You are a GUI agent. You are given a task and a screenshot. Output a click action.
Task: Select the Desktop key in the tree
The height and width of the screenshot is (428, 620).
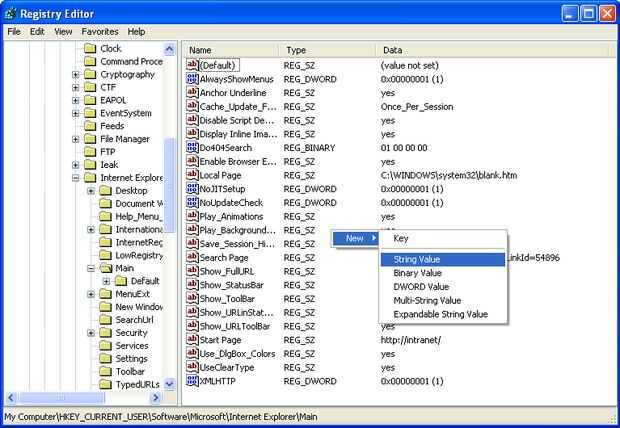[131, 191]
